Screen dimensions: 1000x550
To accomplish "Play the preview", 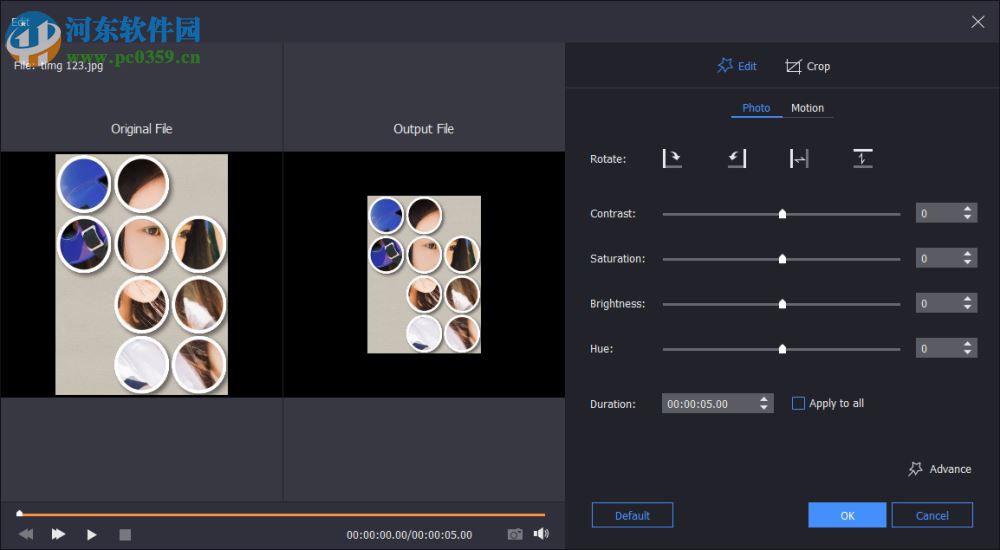I will 92,534.
